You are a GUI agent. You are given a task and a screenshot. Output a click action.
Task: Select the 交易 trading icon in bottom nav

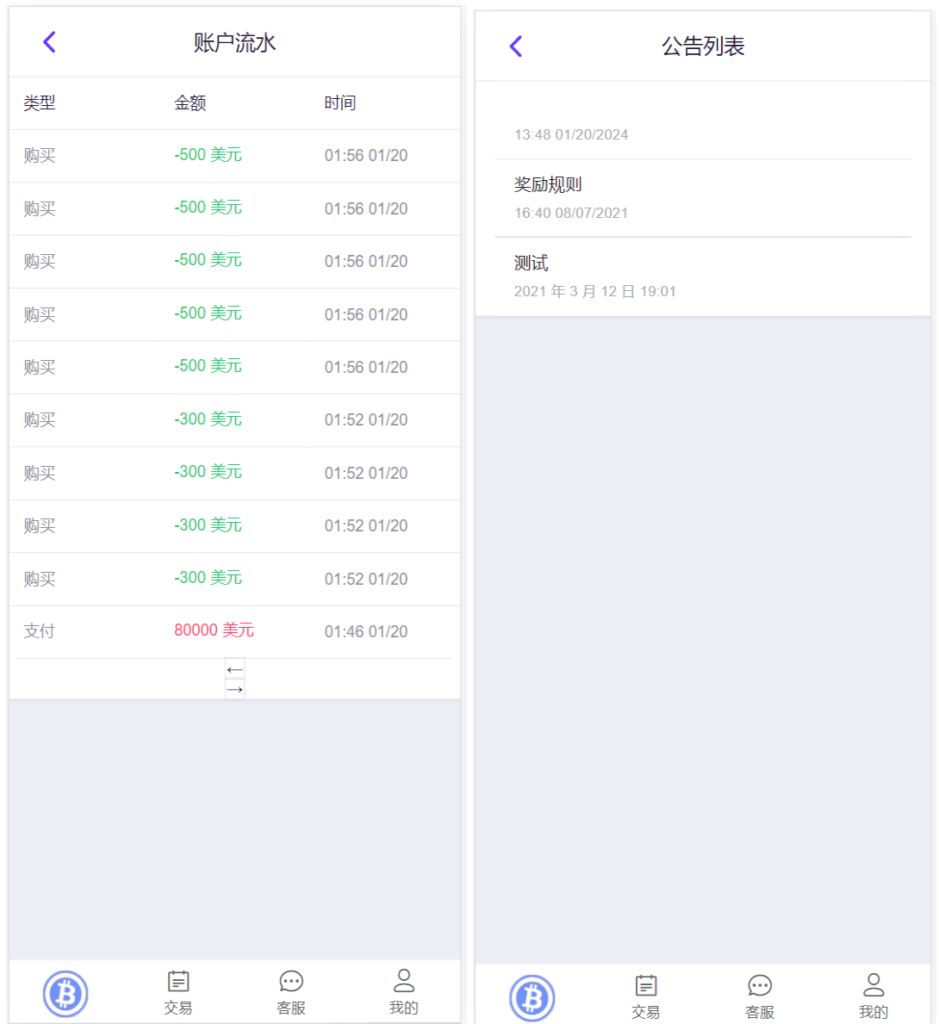pyautogui.click(x=178, y=990)
